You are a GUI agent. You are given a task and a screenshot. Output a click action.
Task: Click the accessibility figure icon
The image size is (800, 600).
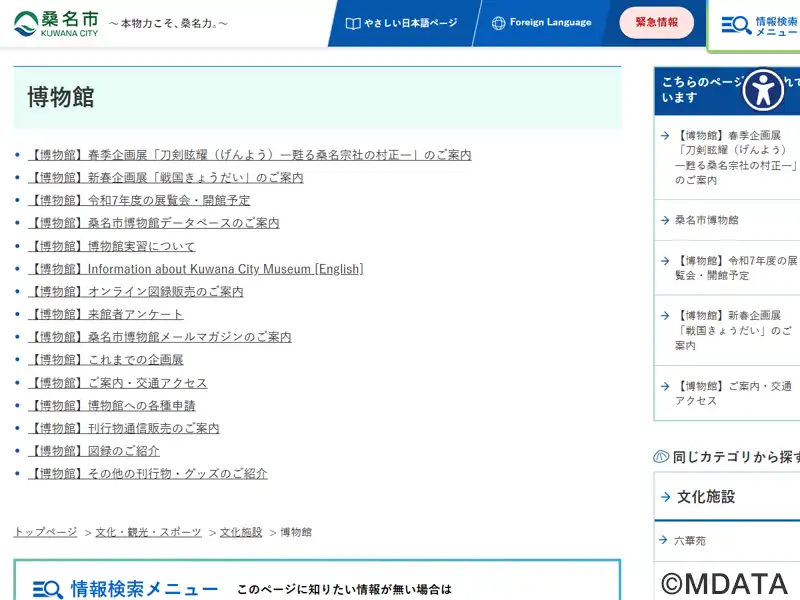tap(763, 90)
